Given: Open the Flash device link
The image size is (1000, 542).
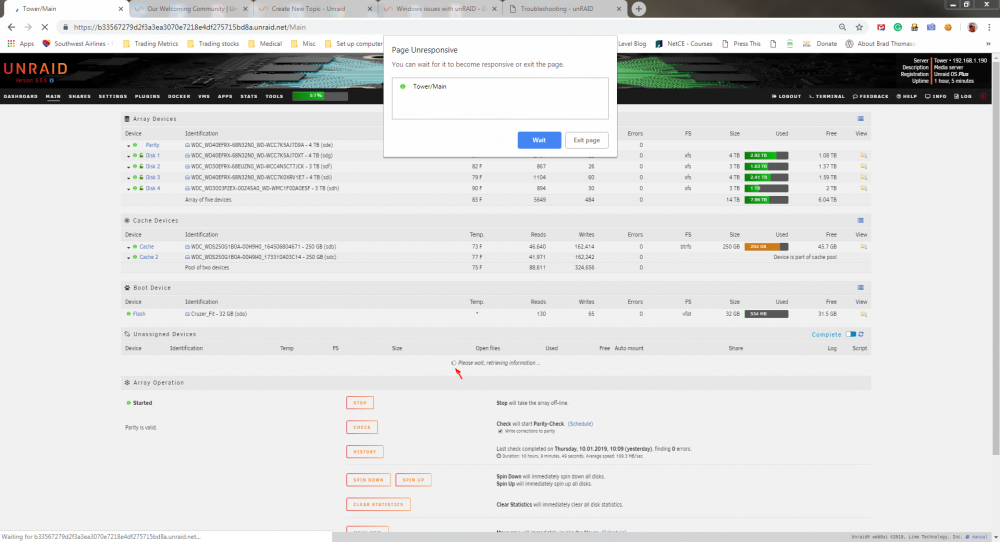Looking at the screenshot, I should 139,314.
